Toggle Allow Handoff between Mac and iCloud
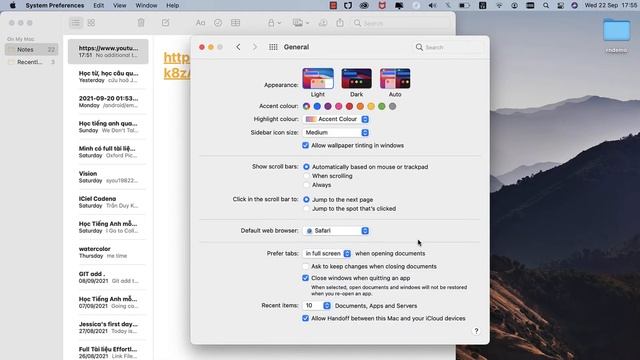 305,318
